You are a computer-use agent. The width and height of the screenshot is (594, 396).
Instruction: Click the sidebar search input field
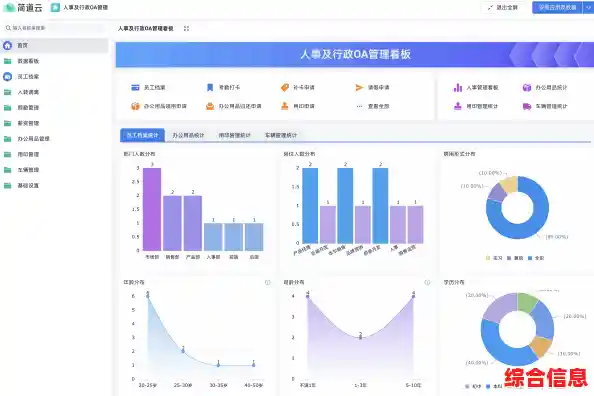54,28
